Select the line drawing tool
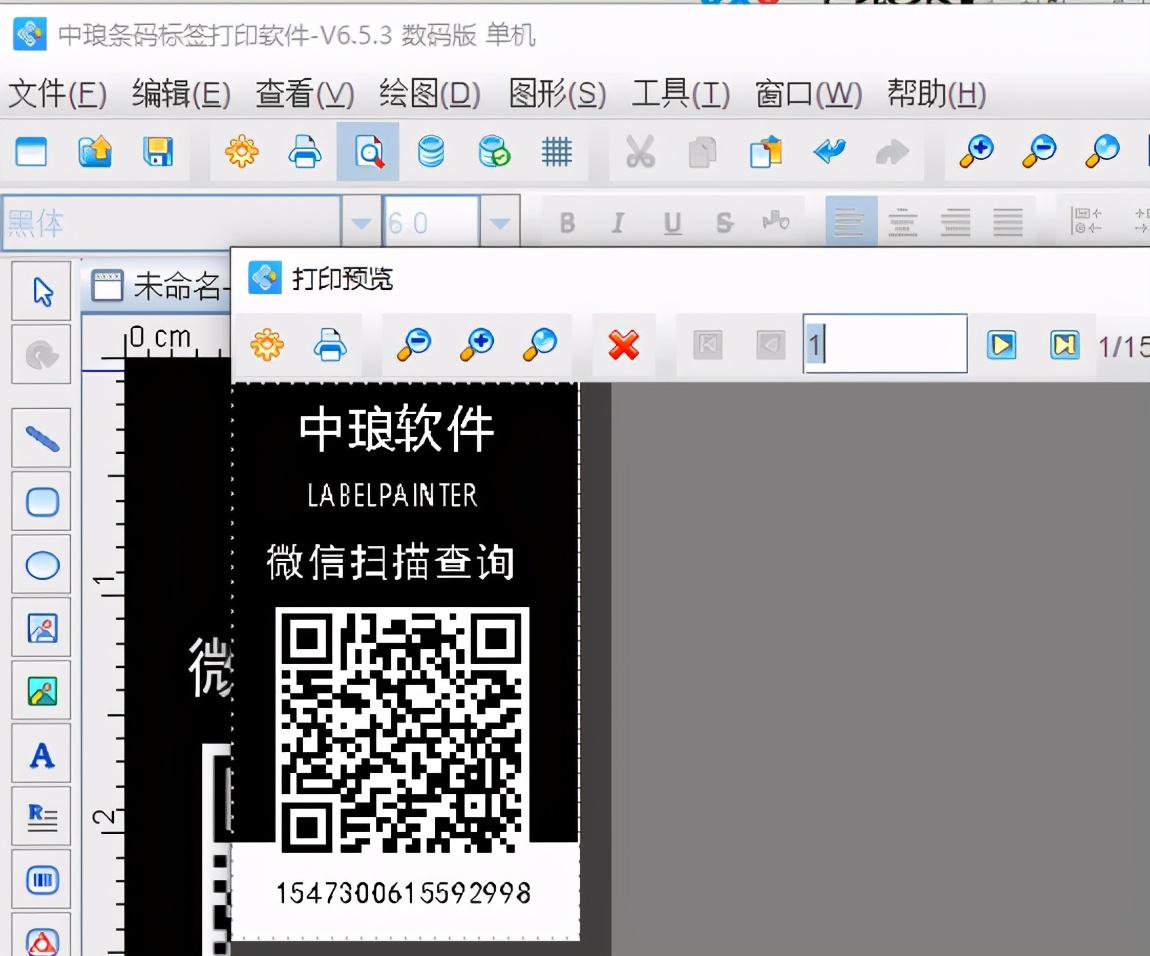Image resolution: width=1150 pixels, height=956 pixels. pos(40,437)
